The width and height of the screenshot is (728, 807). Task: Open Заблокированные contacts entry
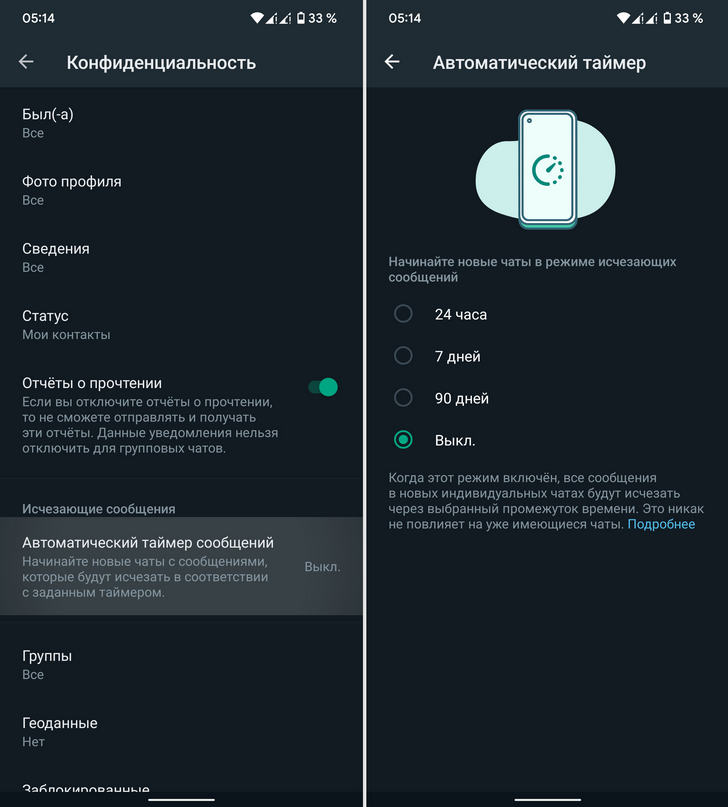pos(182,787)
